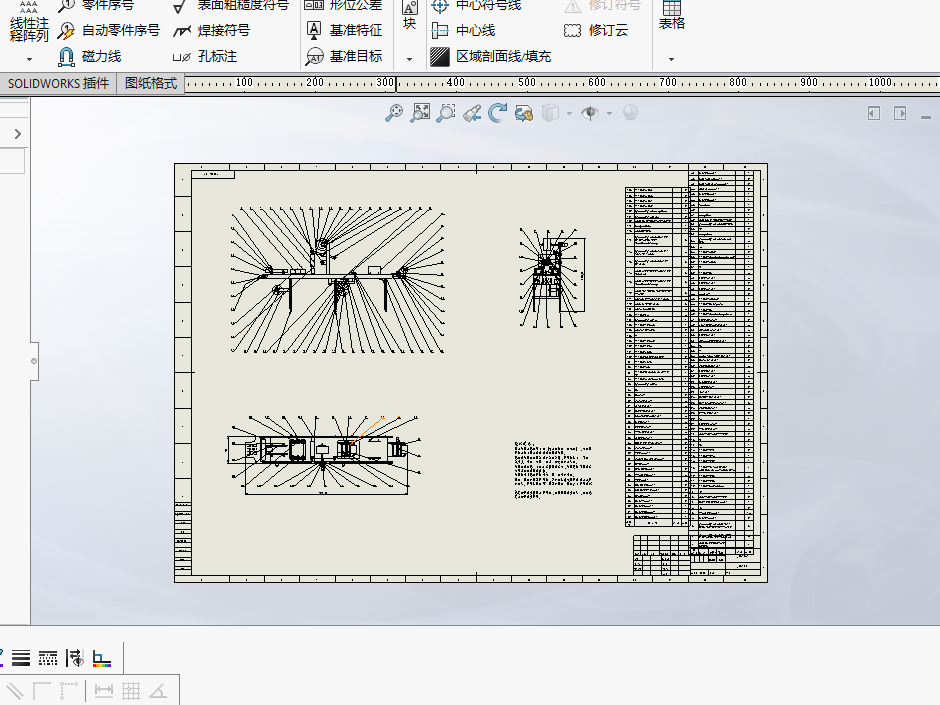
Task: Click the horizontal ruler bar
Action: pos(562,83)
